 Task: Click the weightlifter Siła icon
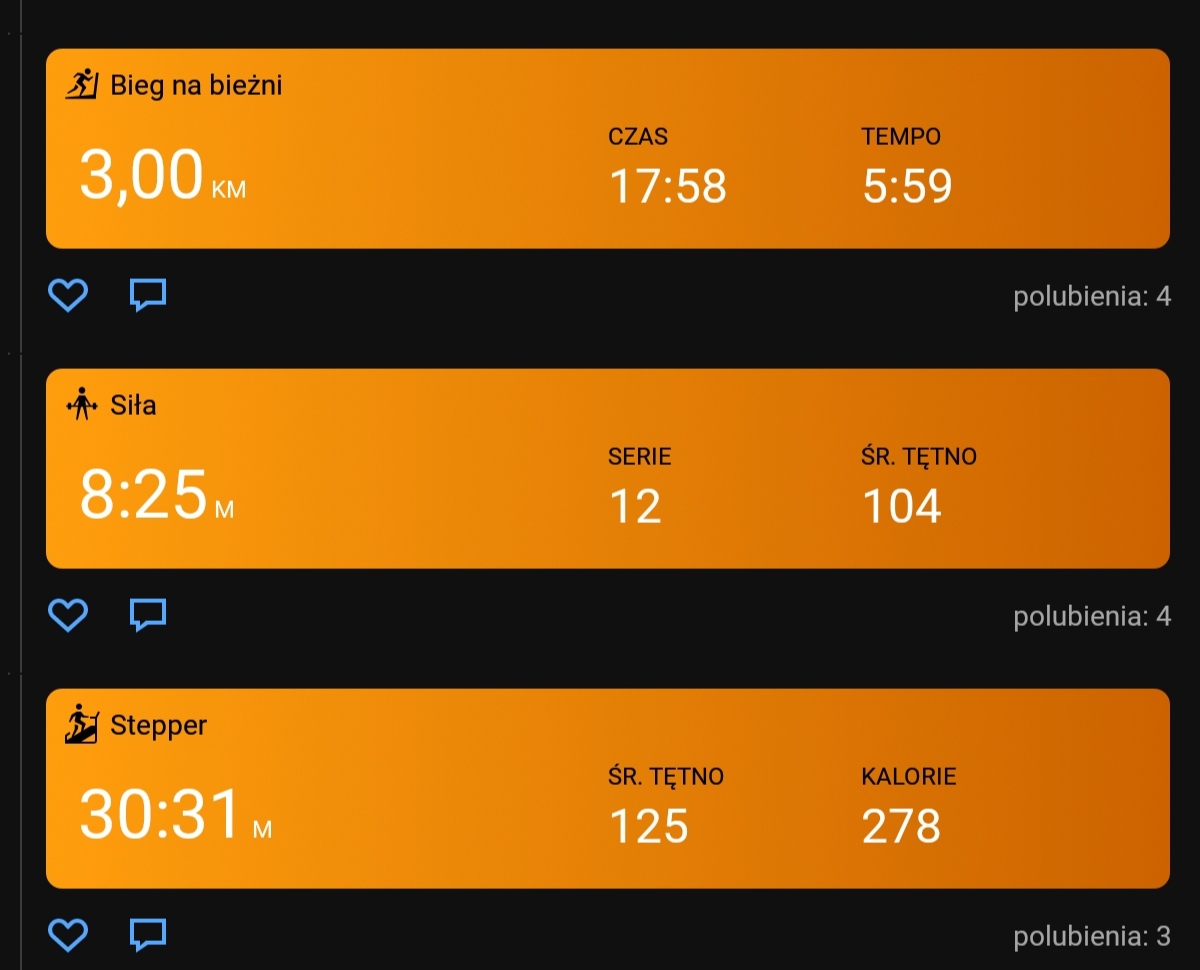[x=82, y=405]
